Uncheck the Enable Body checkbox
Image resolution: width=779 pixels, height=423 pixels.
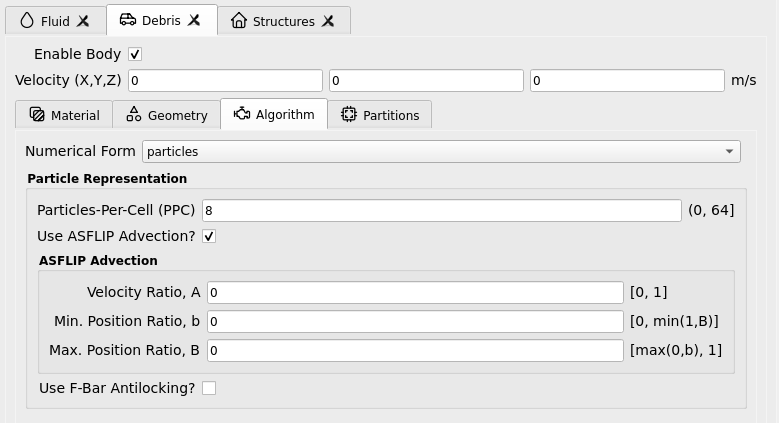[135, 54]
